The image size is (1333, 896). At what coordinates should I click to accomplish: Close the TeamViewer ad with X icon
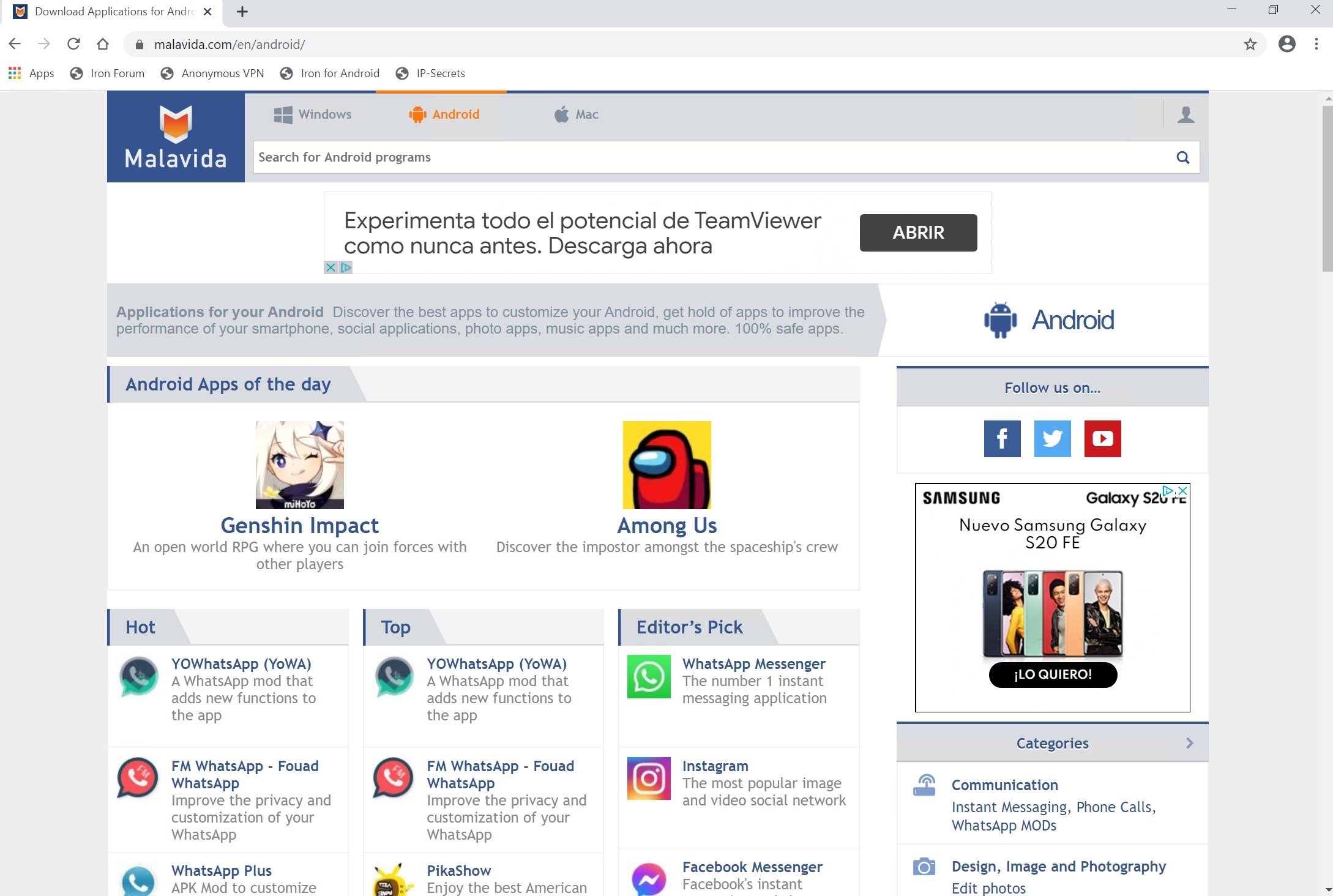(x=330, y=267)
